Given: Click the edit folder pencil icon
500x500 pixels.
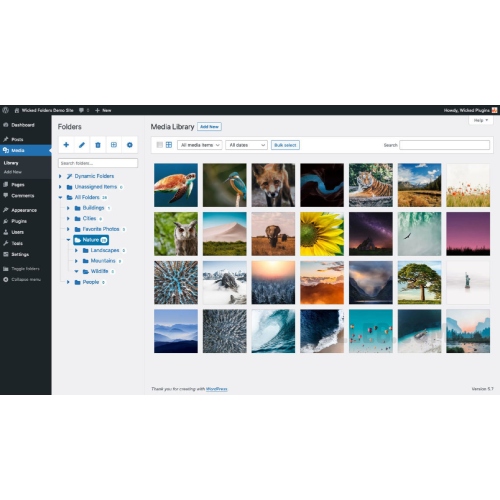Looking at the screenshot, I should 82,145.
